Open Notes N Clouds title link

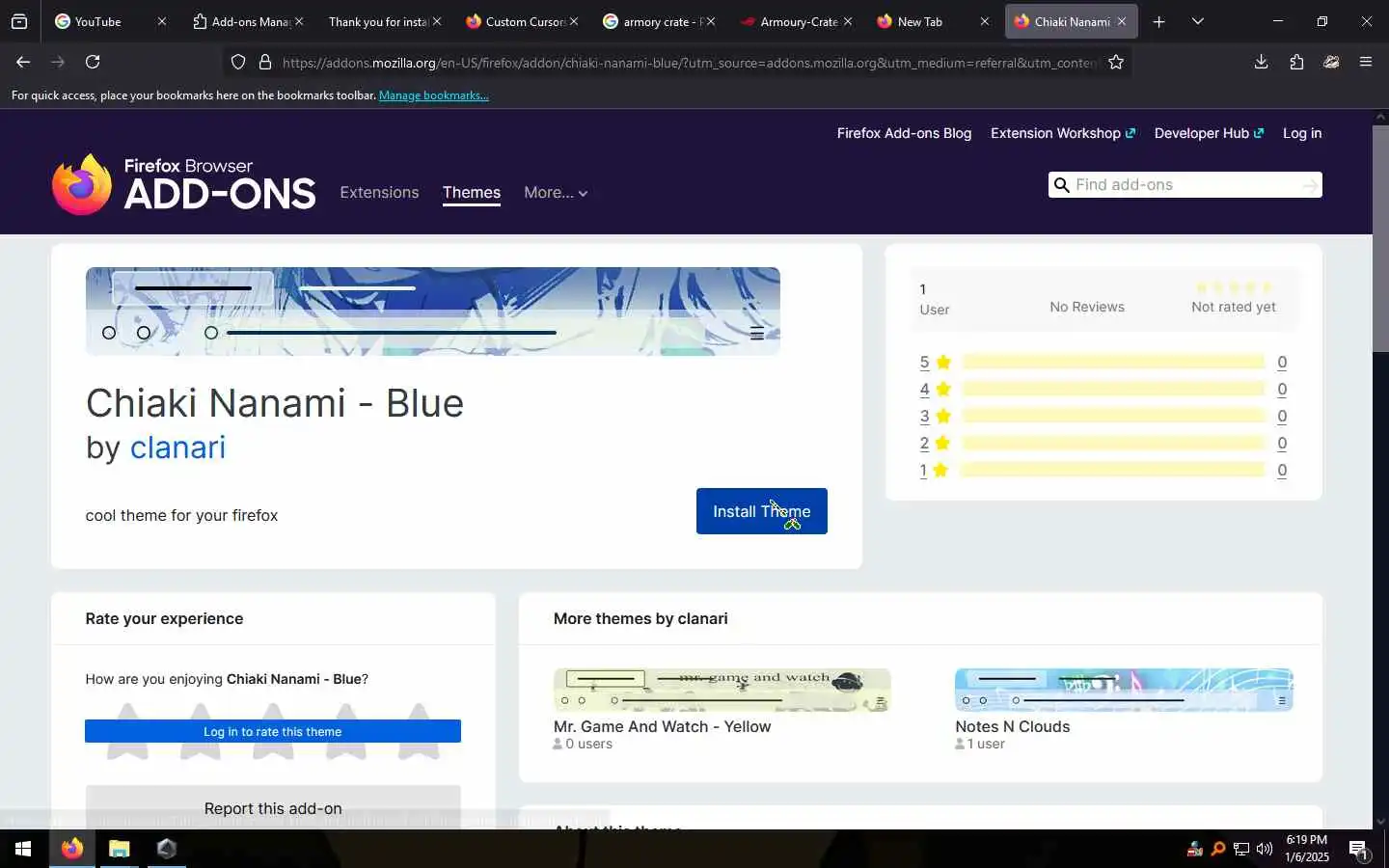[x=1013, y=727]
